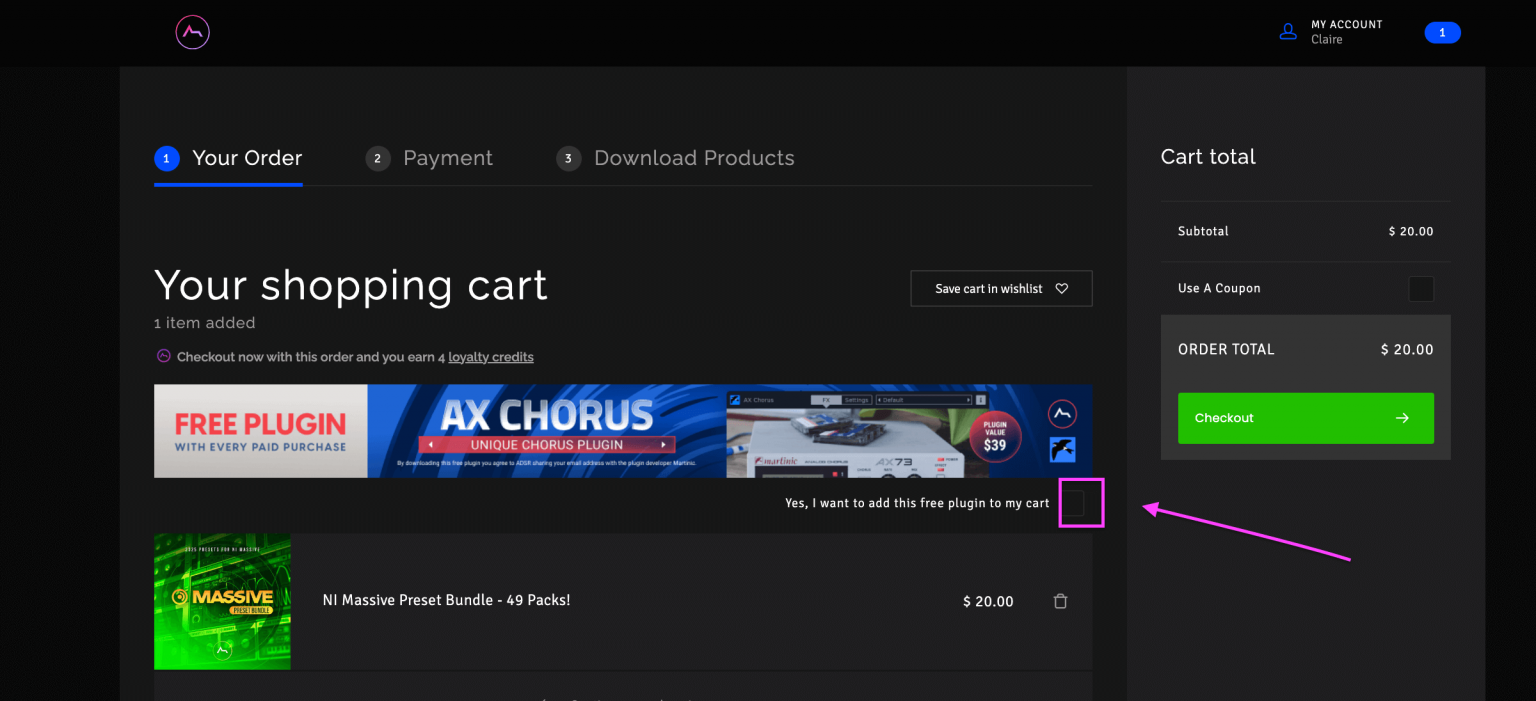Click the loyalty credits logo icon
Screen dimensions: 1536x701
tap(164, 356)
